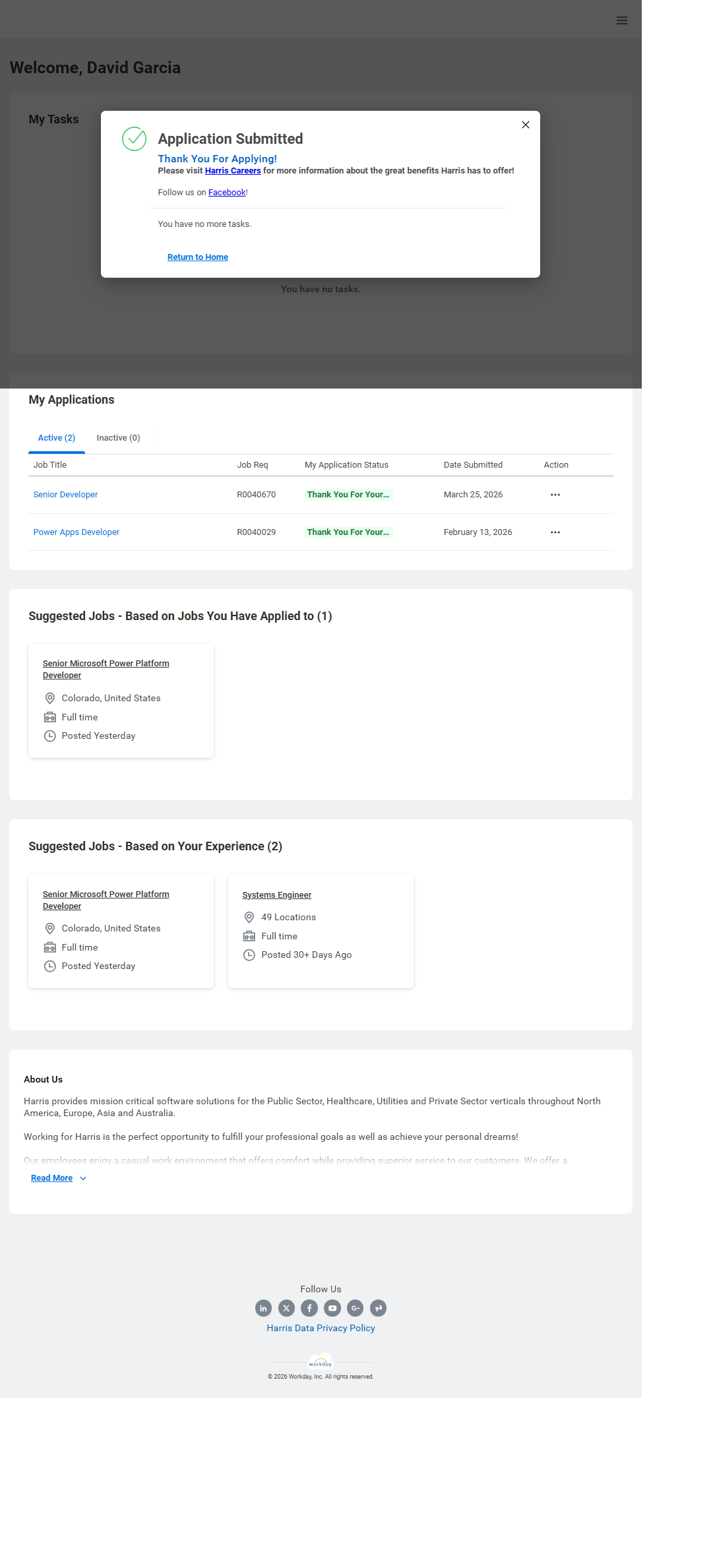This screenshot has width=713, height=1568.
Task: Open Senior Developer job title link
Action: [x=65, y=495]
